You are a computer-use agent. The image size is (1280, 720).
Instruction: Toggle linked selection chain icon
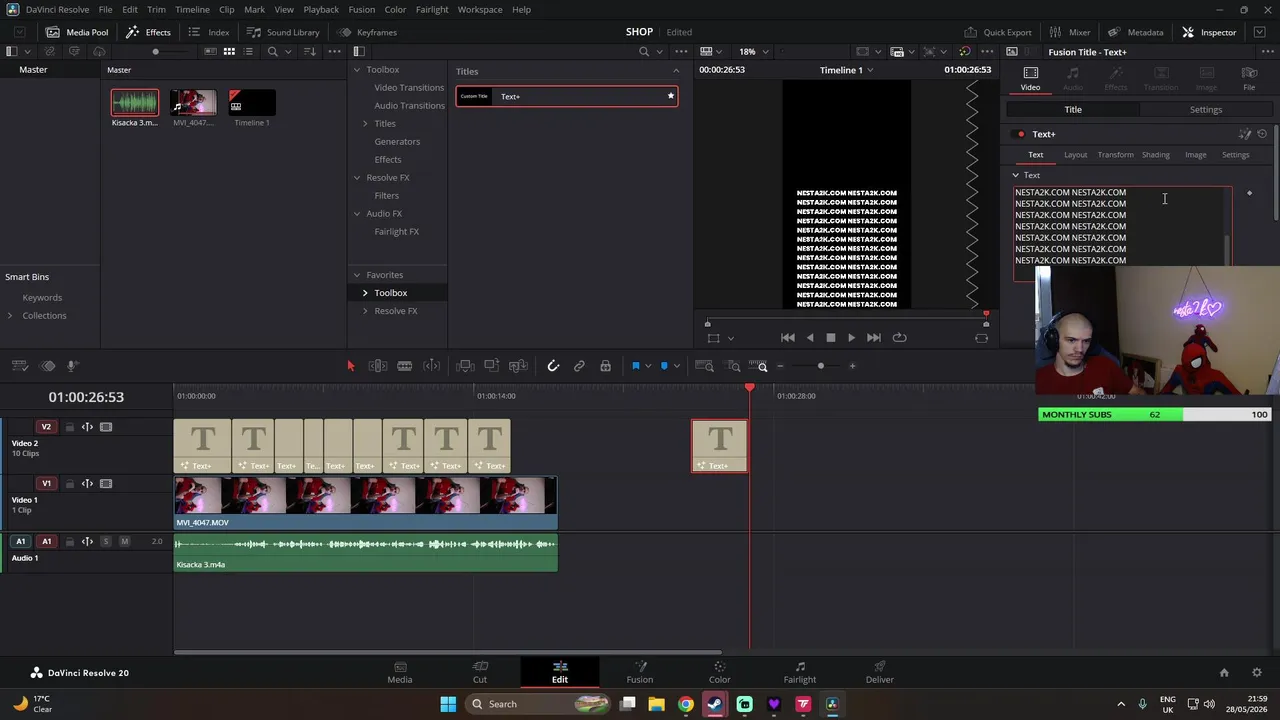579,366
